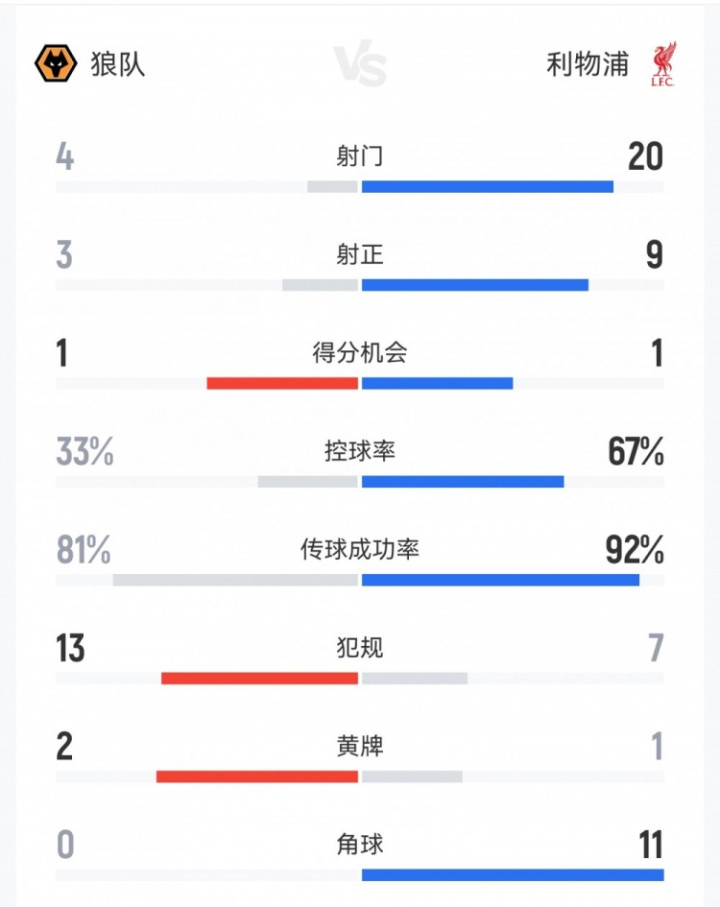720x907 pixels.
Task: Open the 狼队 team name link
Action: [x=119, y=64]
